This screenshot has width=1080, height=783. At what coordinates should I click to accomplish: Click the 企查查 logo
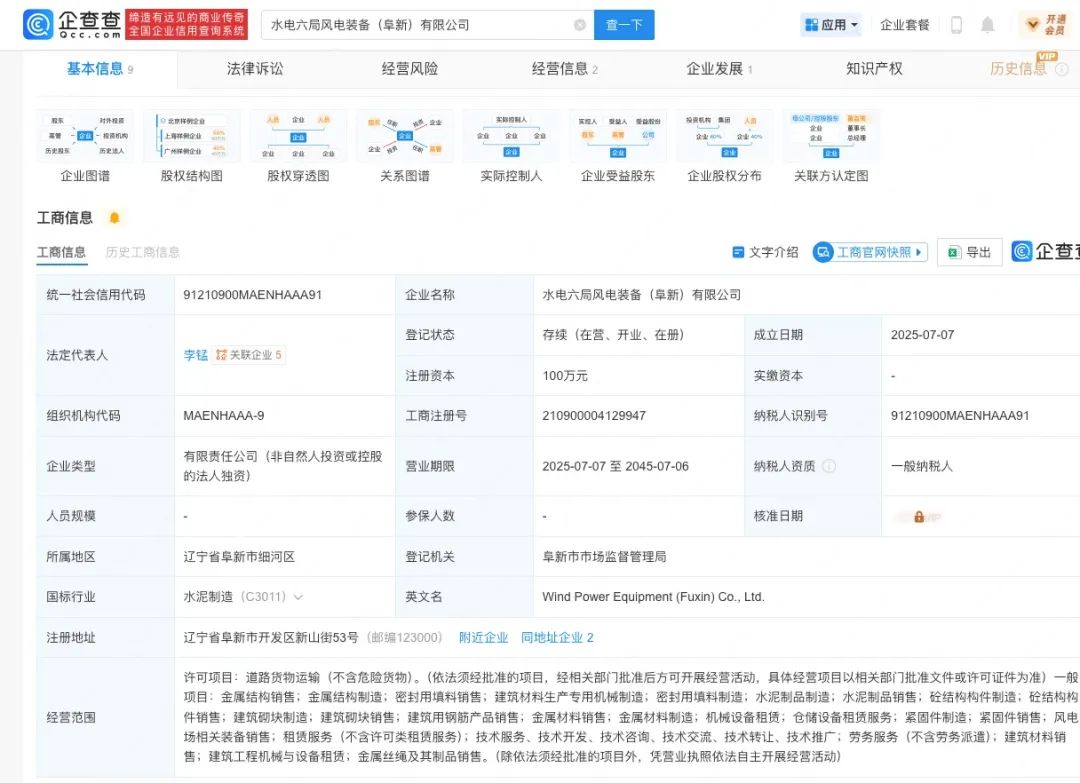point(62,24)
